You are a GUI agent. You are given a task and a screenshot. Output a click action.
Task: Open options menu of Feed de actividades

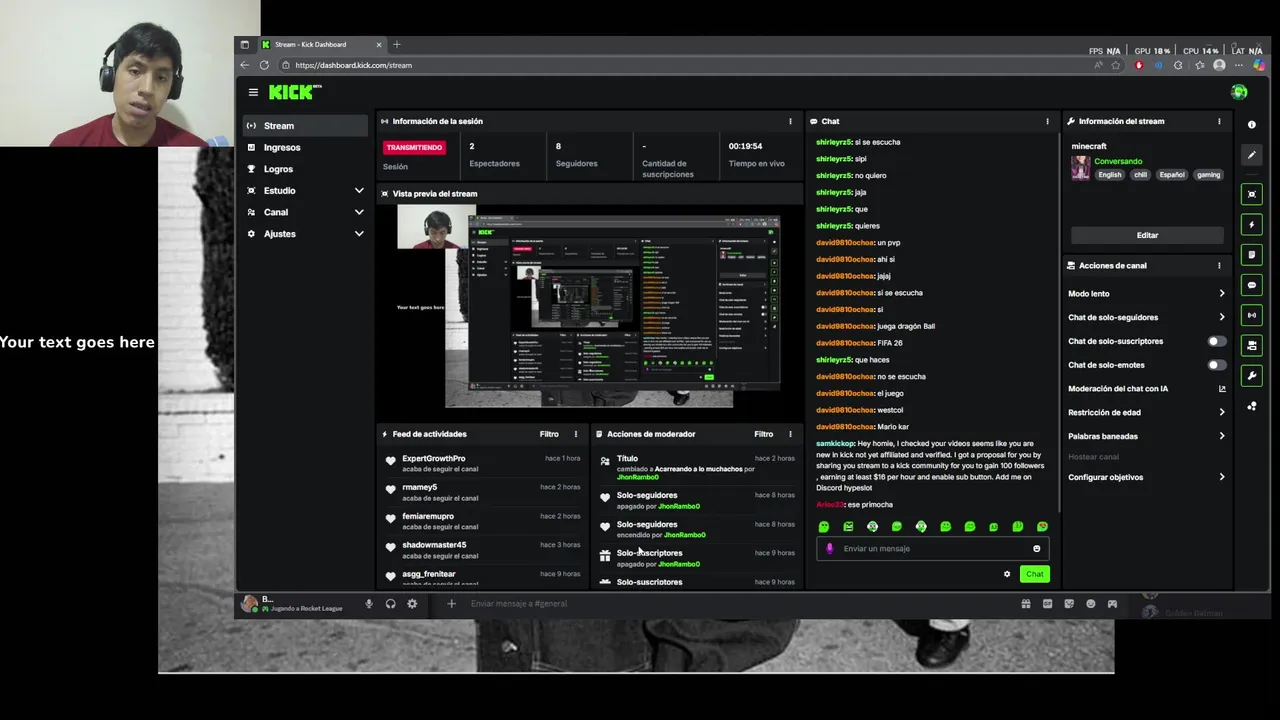(575, 434)
